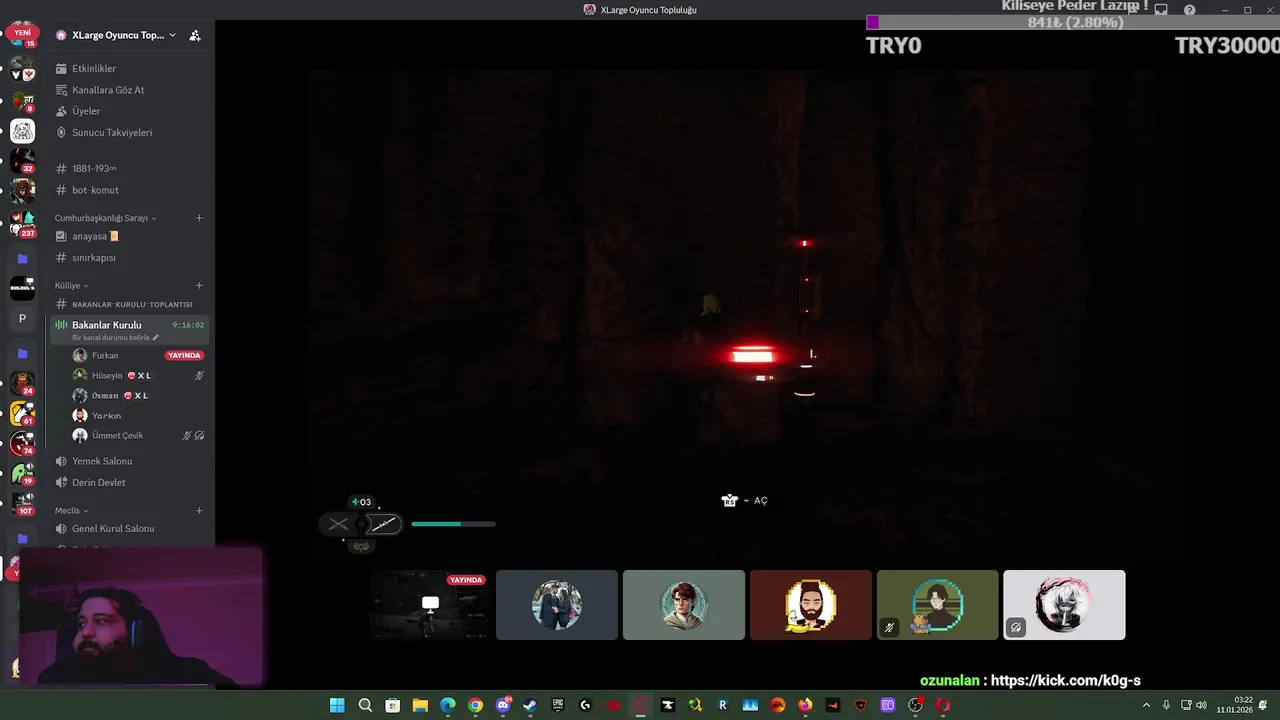1280x720 pixels.
Task: Open Google Chrome from the taskbar
Action: pos(475,705)
